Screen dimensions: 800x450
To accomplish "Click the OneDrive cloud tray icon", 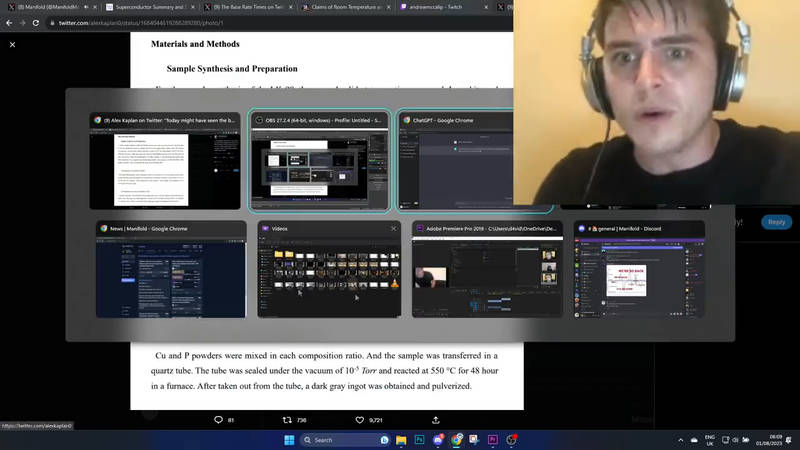I will pyautogui.click(x=694, y=440).
